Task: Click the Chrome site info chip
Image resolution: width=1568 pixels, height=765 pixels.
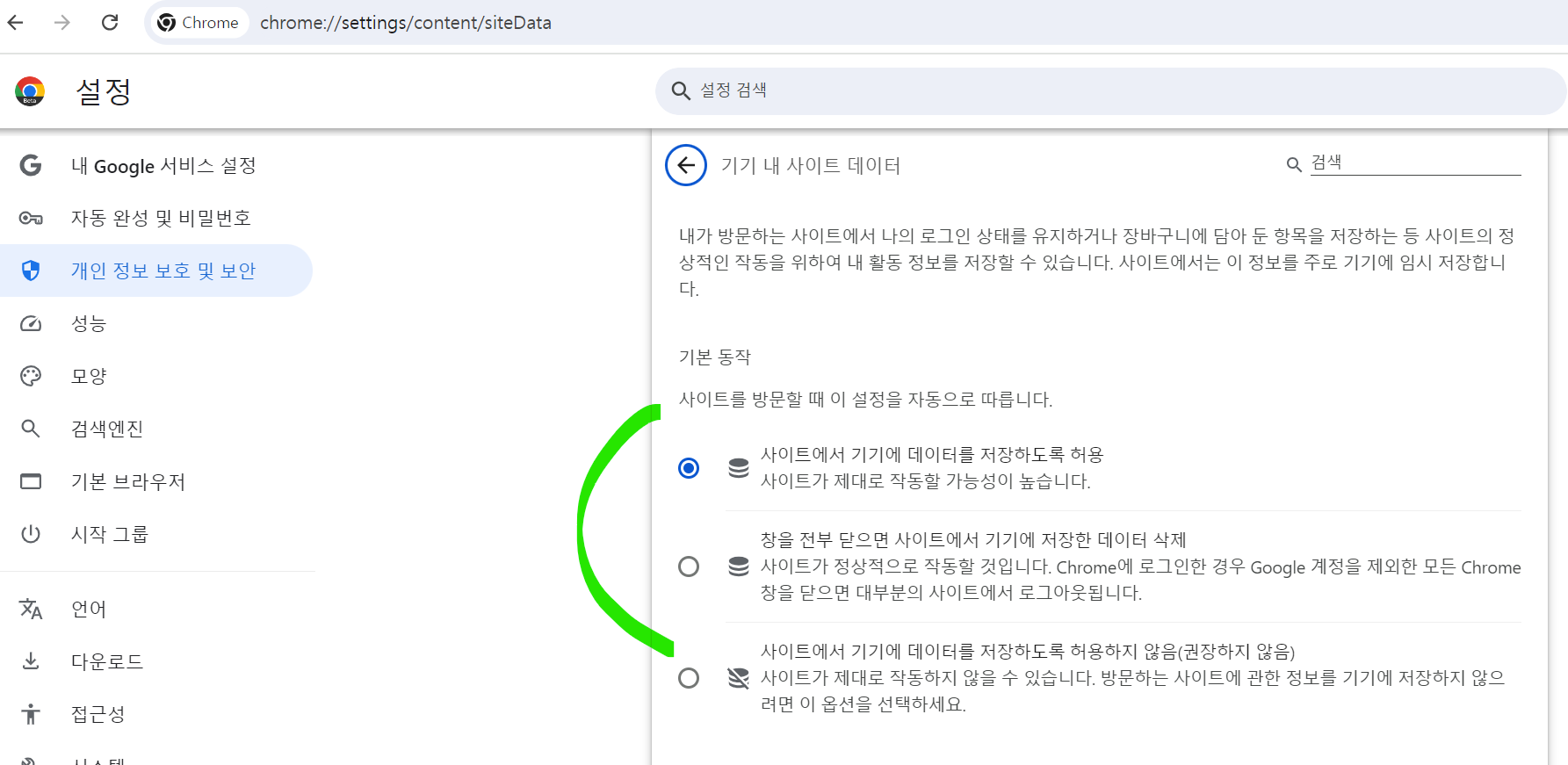Action: coord(198,23)
